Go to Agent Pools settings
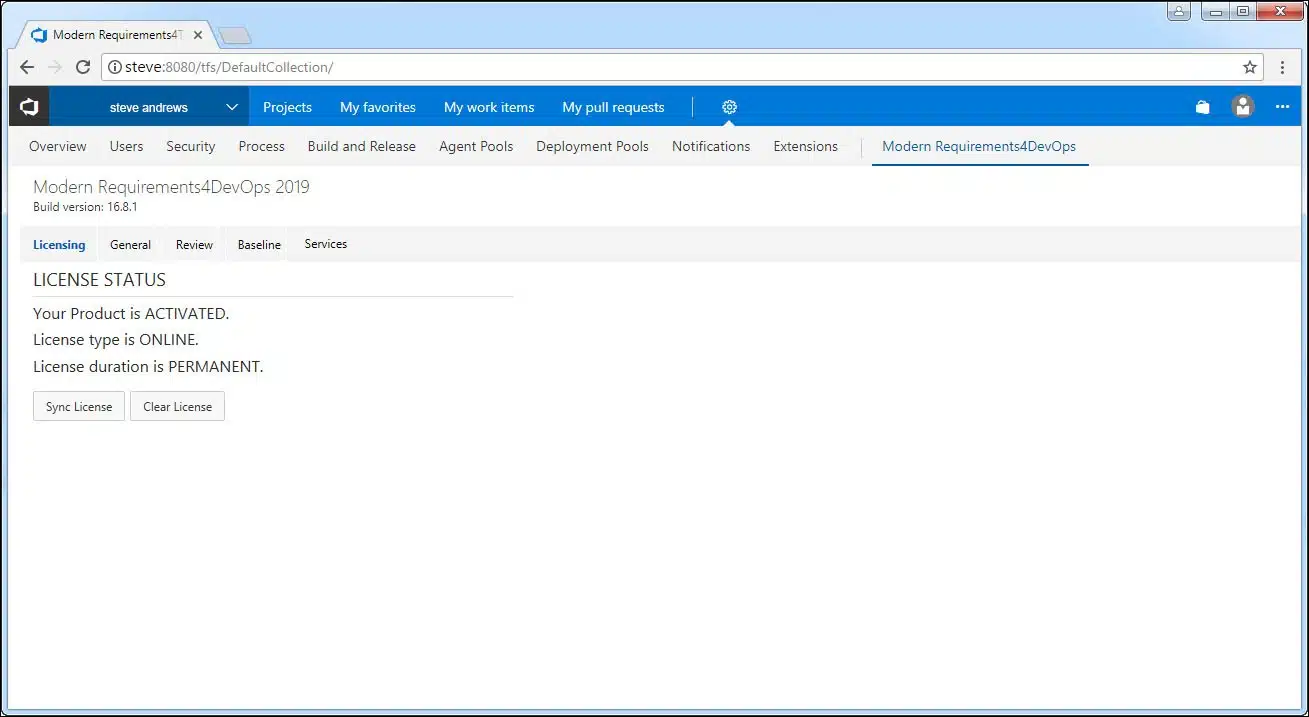The image size is (1309, 717). [475, 146]
